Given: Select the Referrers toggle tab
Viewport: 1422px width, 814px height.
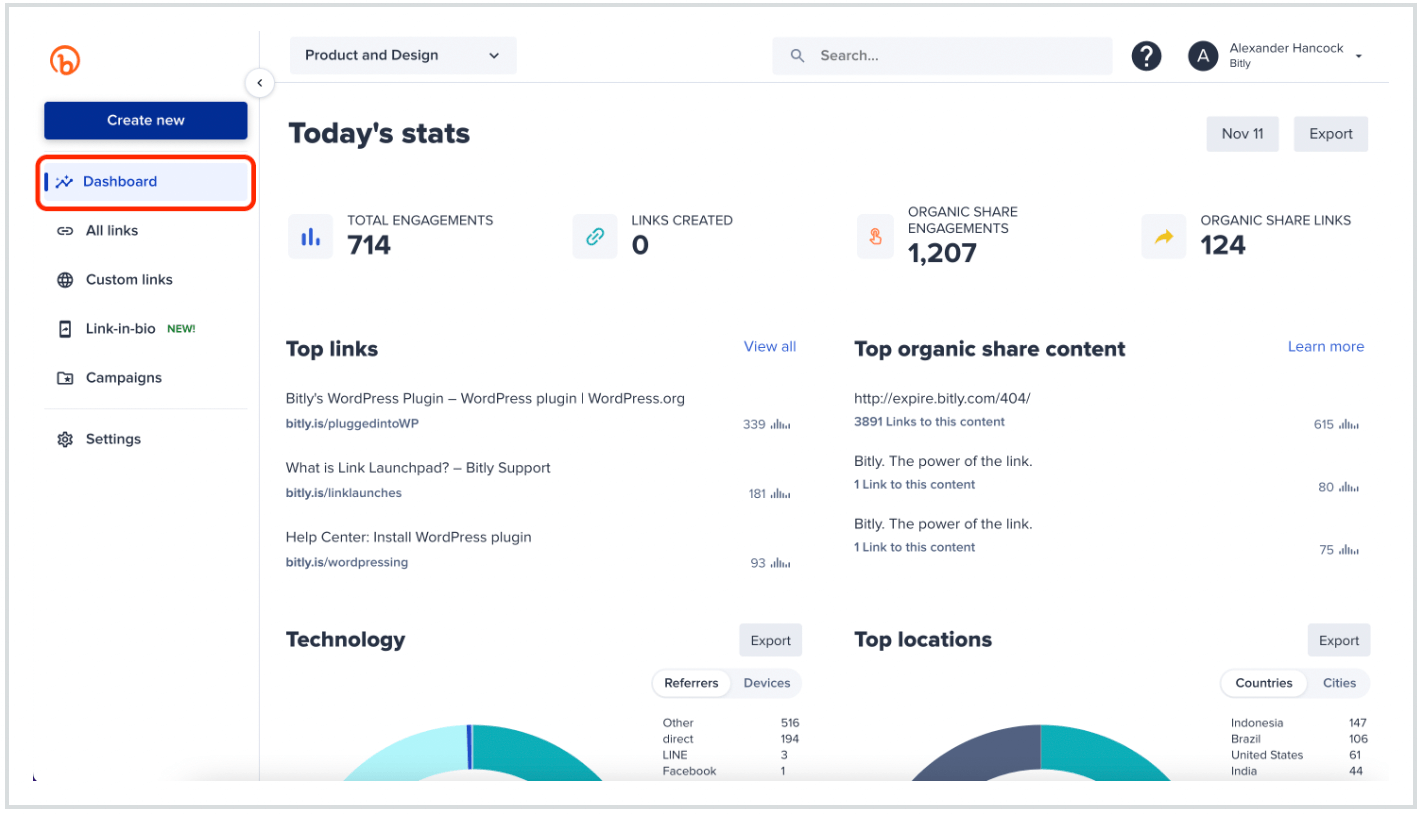Looking at the screenshot, I should tap(691, 683).
